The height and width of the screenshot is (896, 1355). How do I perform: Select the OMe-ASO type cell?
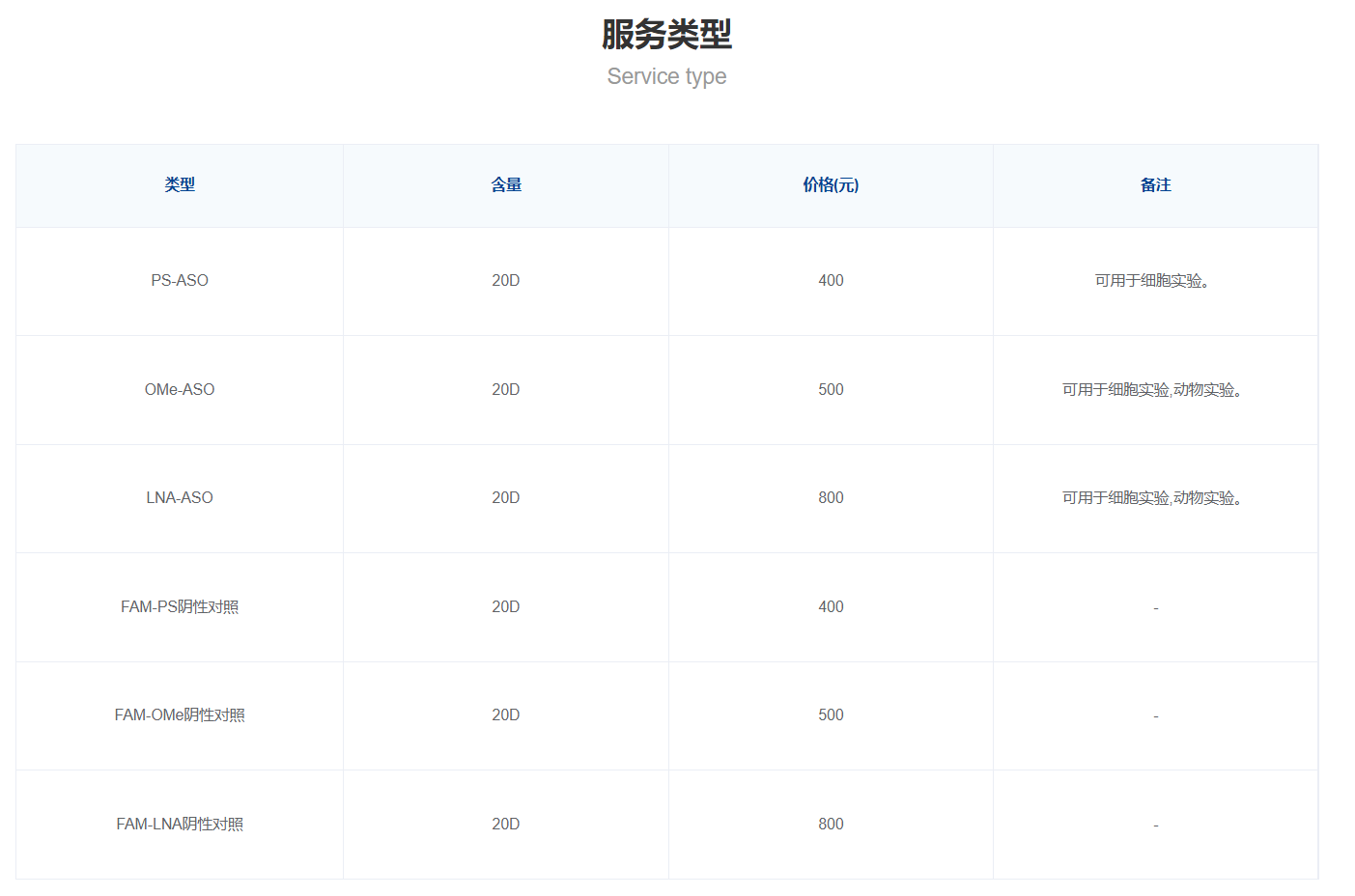click(180, 389)
